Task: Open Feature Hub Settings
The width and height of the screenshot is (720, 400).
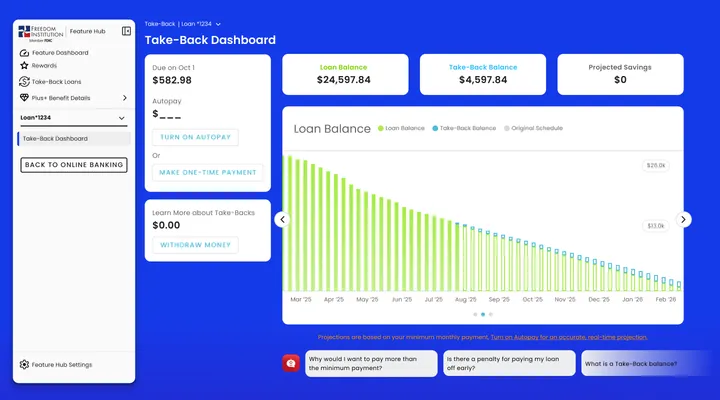Action: click(x=62, y=365)
